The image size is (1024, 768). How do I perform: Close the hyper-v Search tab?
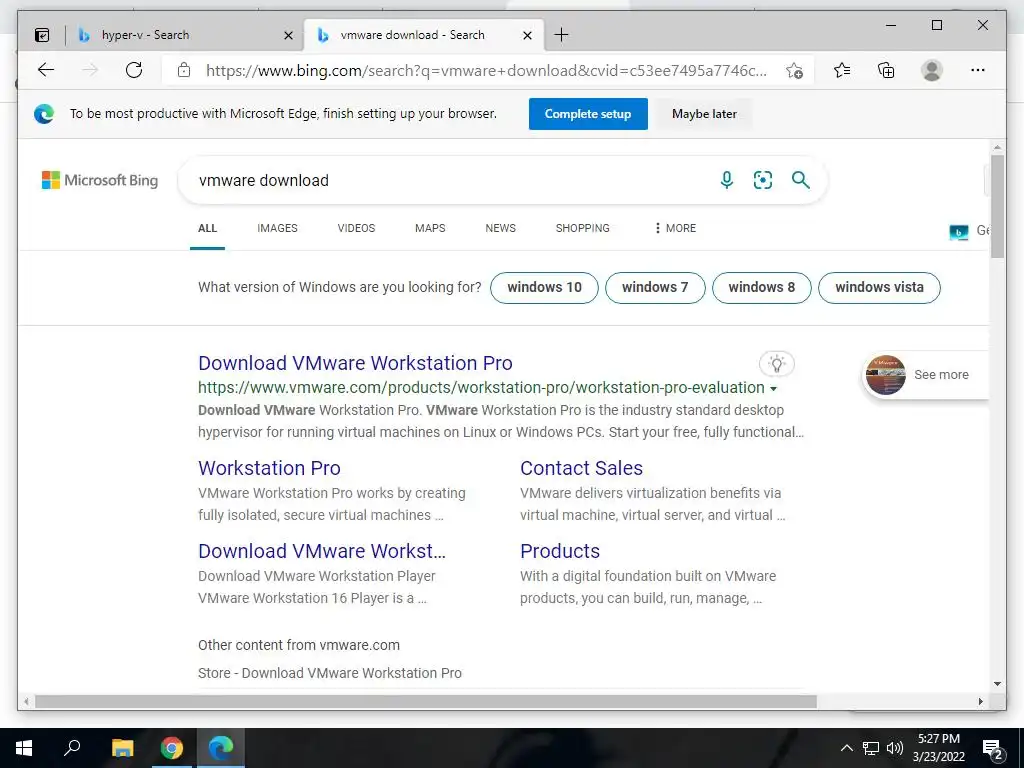click(288, 35)
